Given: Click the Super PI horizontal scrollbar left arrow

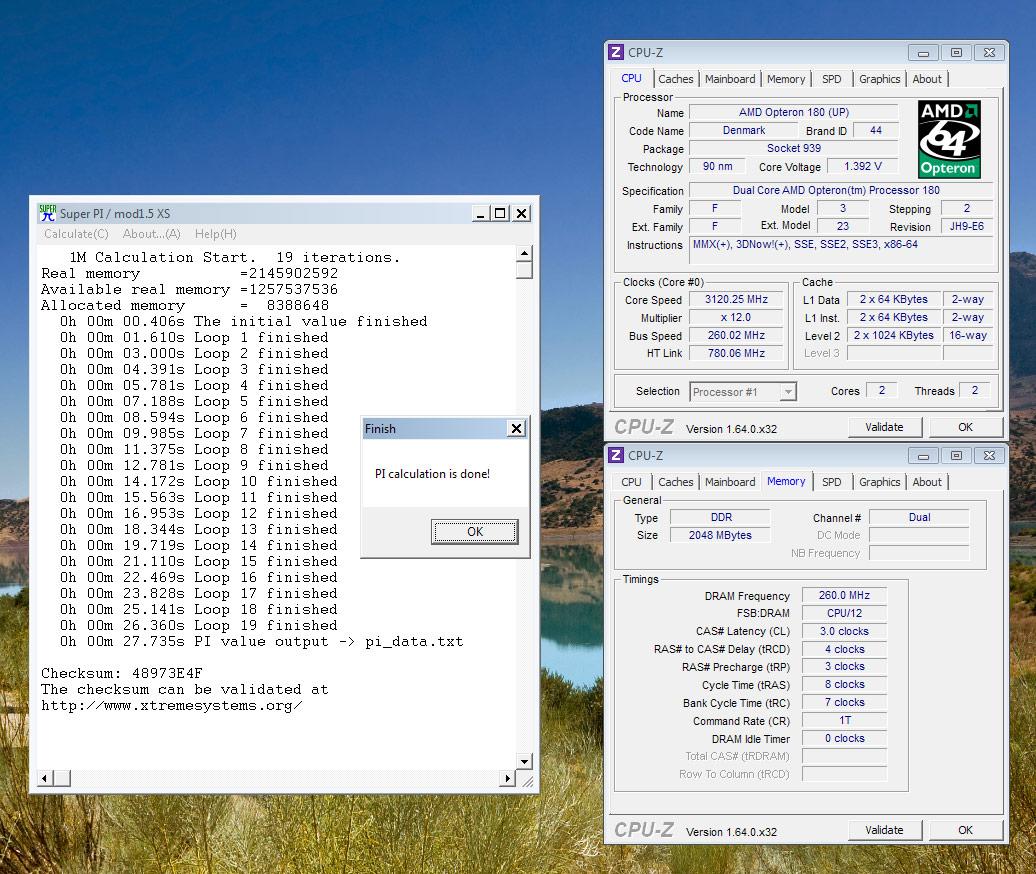Looking at the screenshot, I should pyautogui.click(x=45, y=778).
